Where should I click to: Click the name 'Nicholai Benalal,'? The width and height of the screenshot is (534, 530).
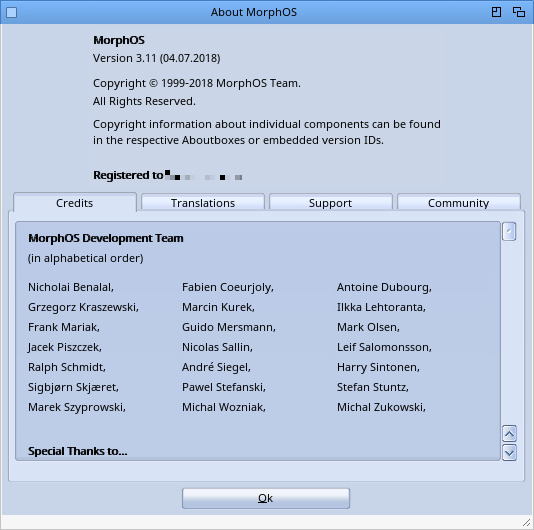[x=71, y=287]
